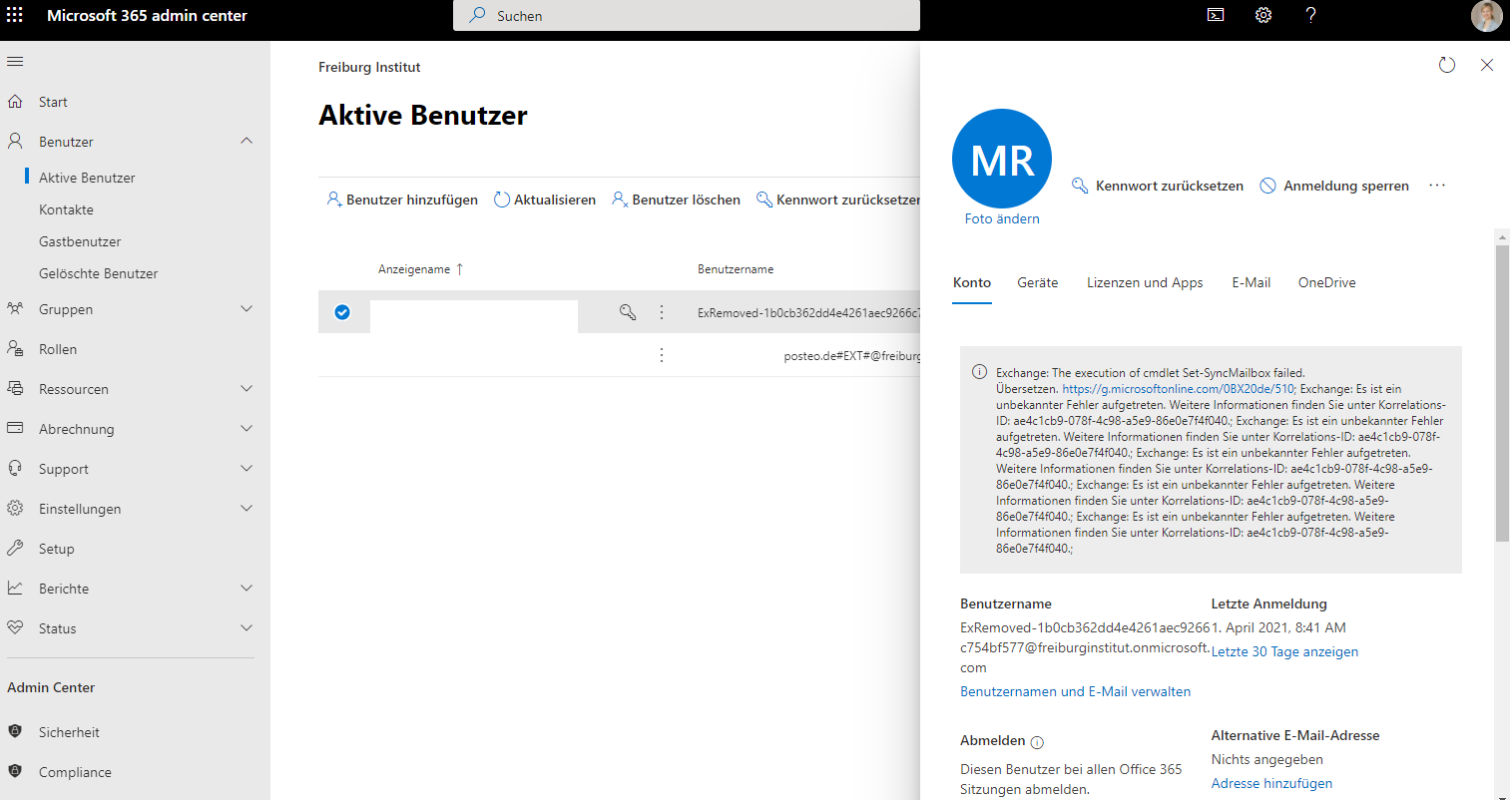This screenshot has height=800, width=1512.
Task: Collapse the navigation hamburger menu
Action: pyautogui.click(x=15, y=62)
